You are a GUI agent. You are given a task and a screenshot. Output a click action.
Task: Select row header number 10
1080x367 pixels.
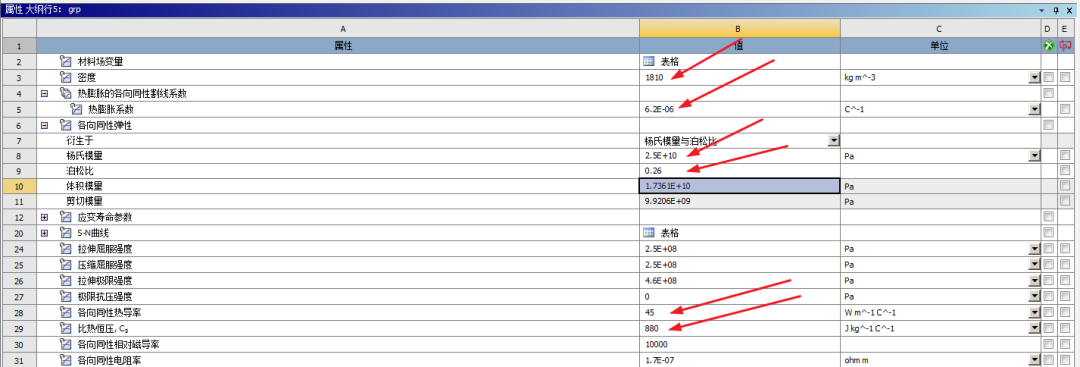[x=19, y=186]
